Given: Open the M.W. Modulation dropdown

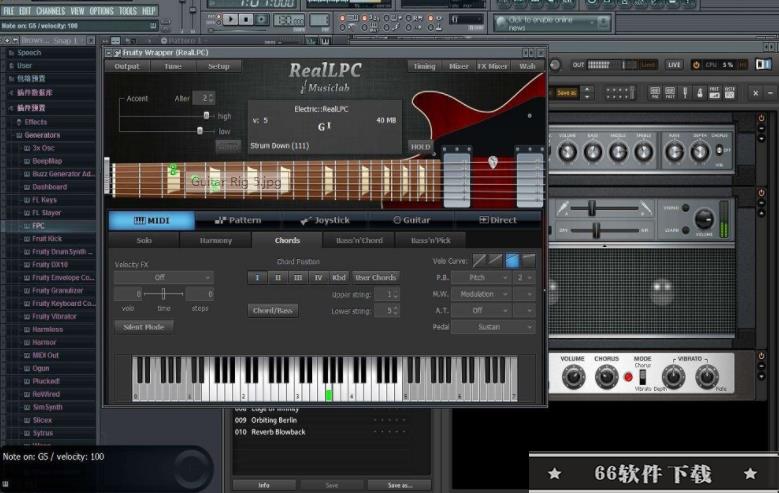Looking at the screenshot, I should [481, 294].
